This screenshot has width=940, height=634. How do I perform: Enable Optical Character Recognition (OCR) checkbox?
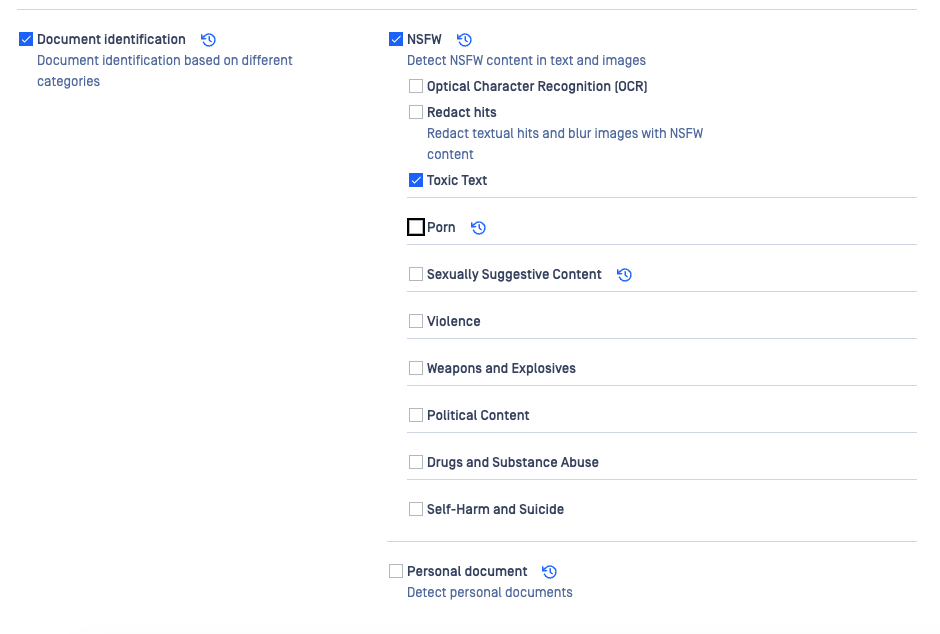click(416, 87)
